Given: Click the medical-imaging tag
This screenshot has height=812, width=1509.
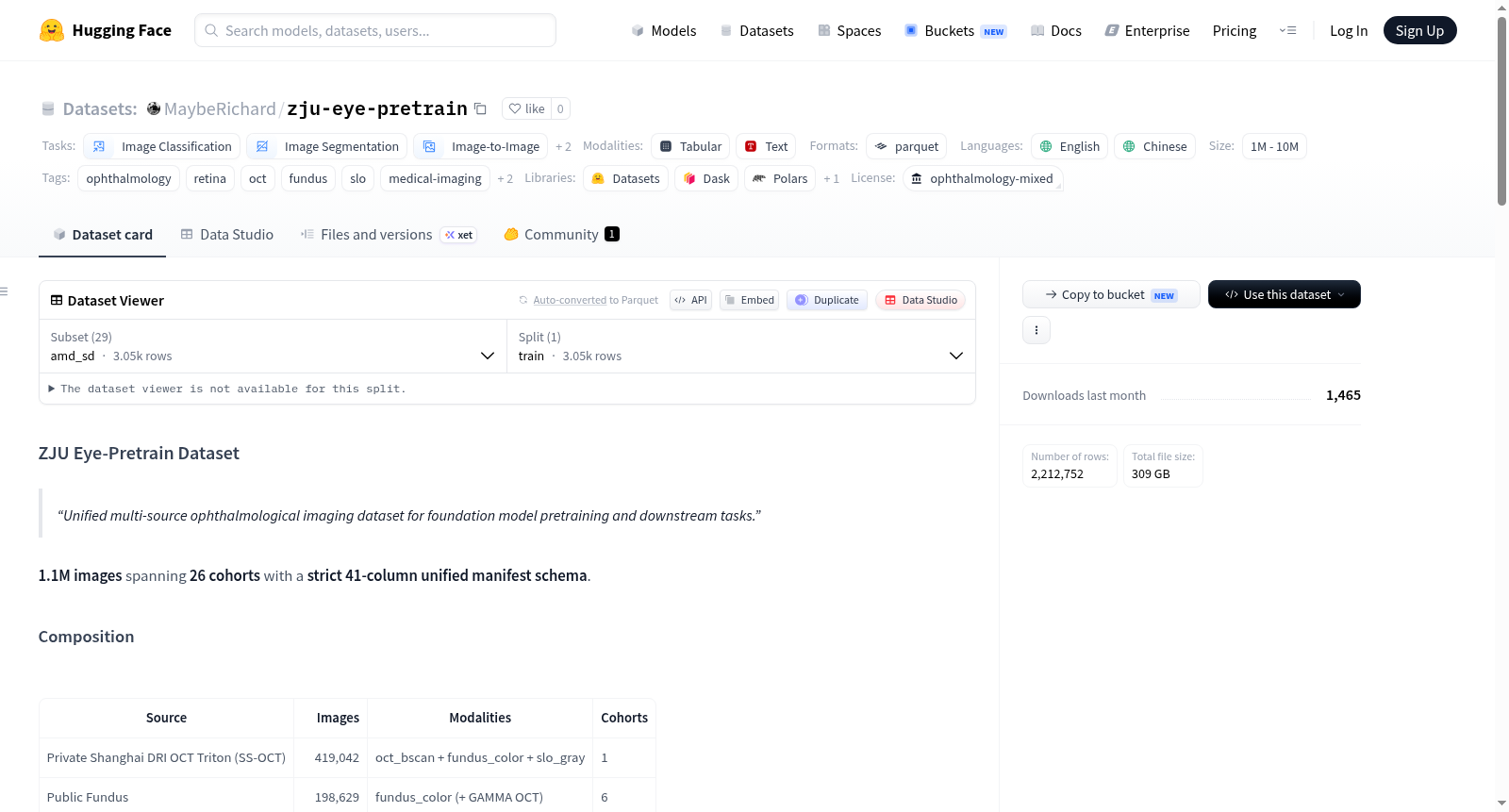Looking at the screenshot, I should pyautogui.click(x=435, y=178).
